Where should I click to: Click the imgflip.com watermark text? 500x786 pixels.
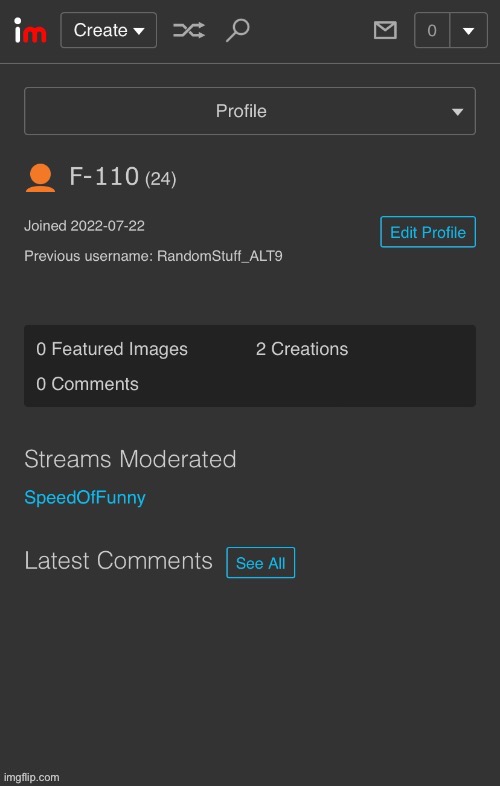[31, 777]
